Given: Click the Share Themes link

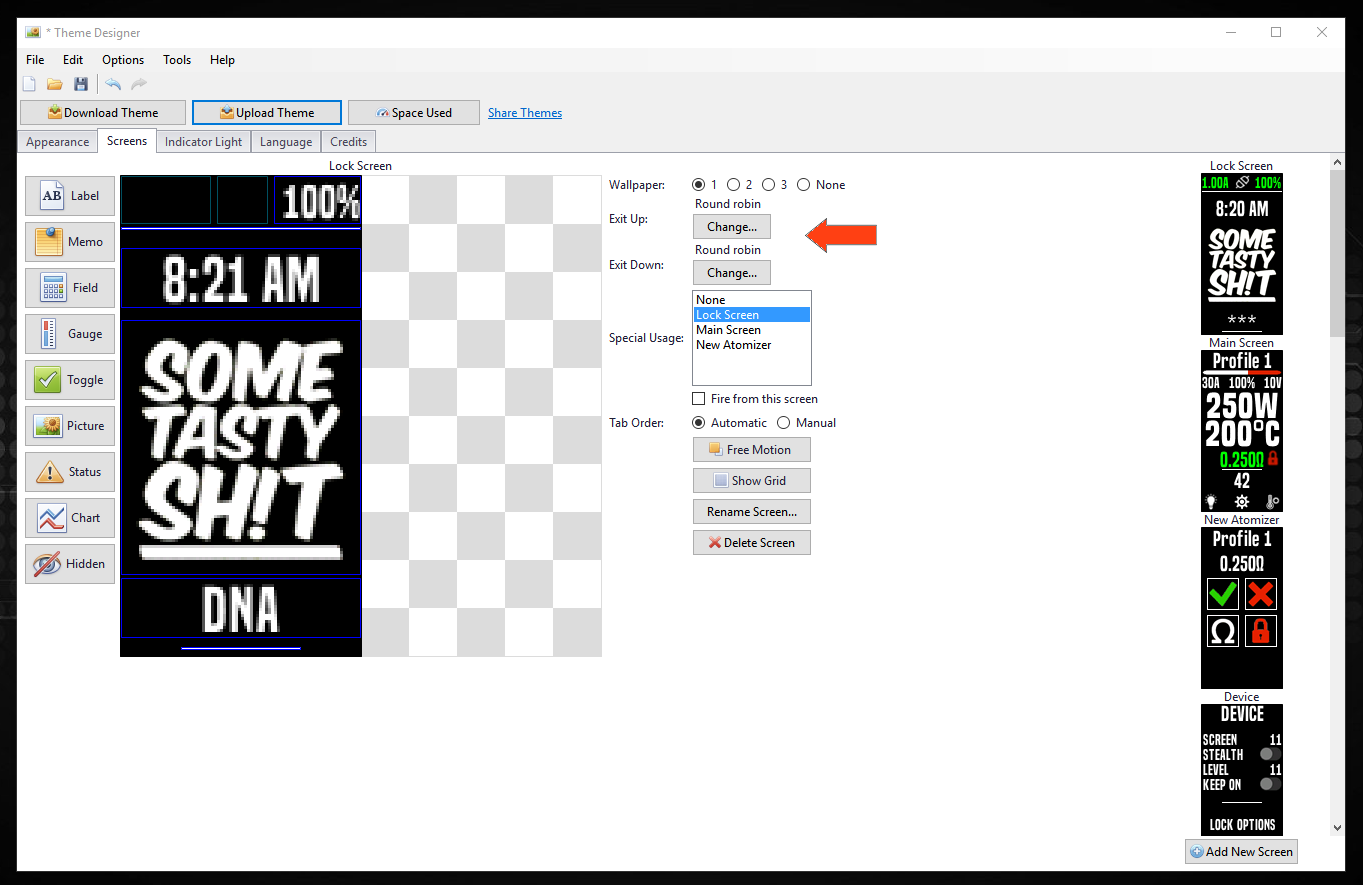Looking at the screenshot, I should 525,113.
